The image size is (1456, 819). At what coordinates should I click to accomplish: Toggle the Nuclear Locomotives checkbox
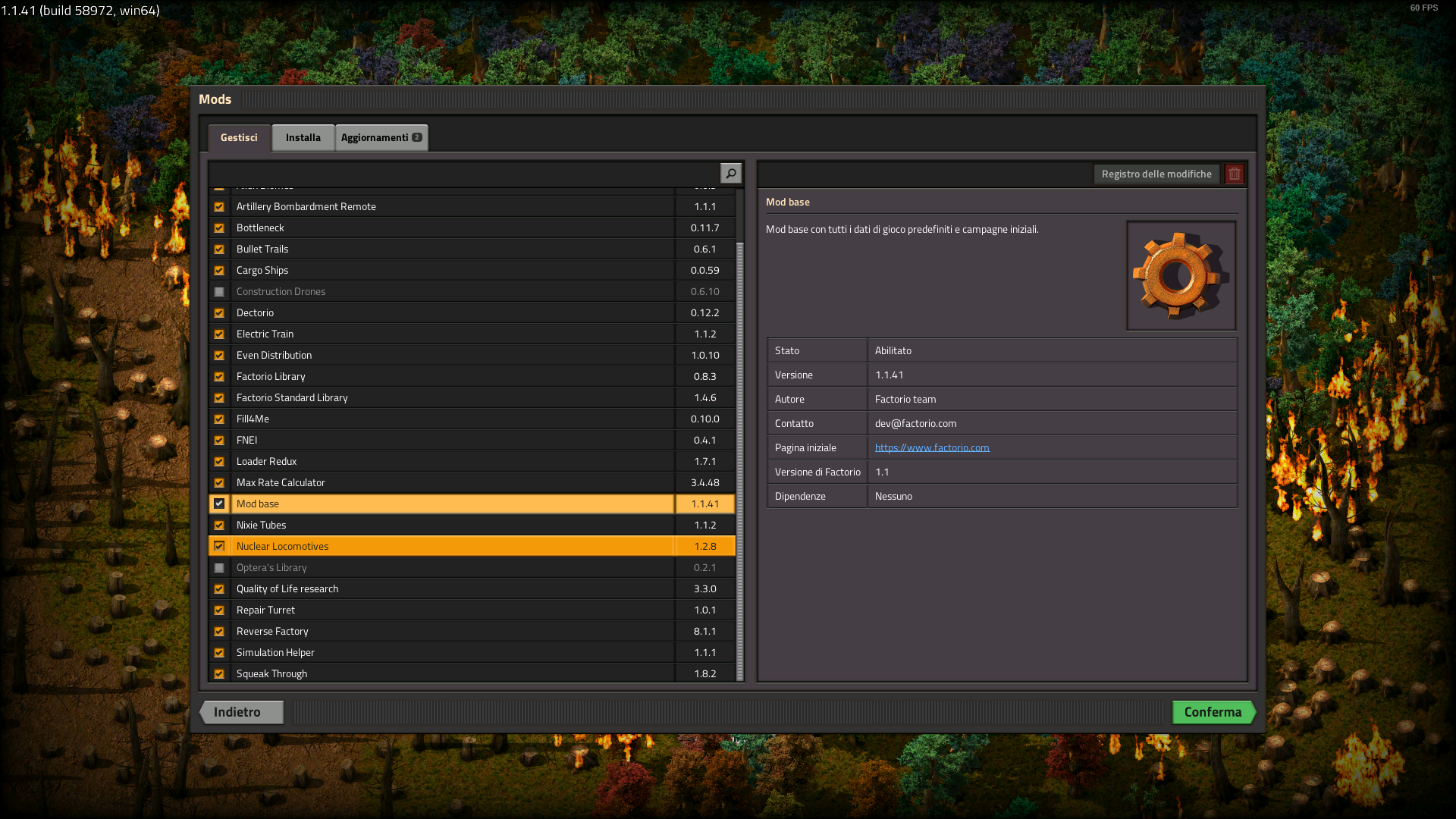tap(219, 546)
